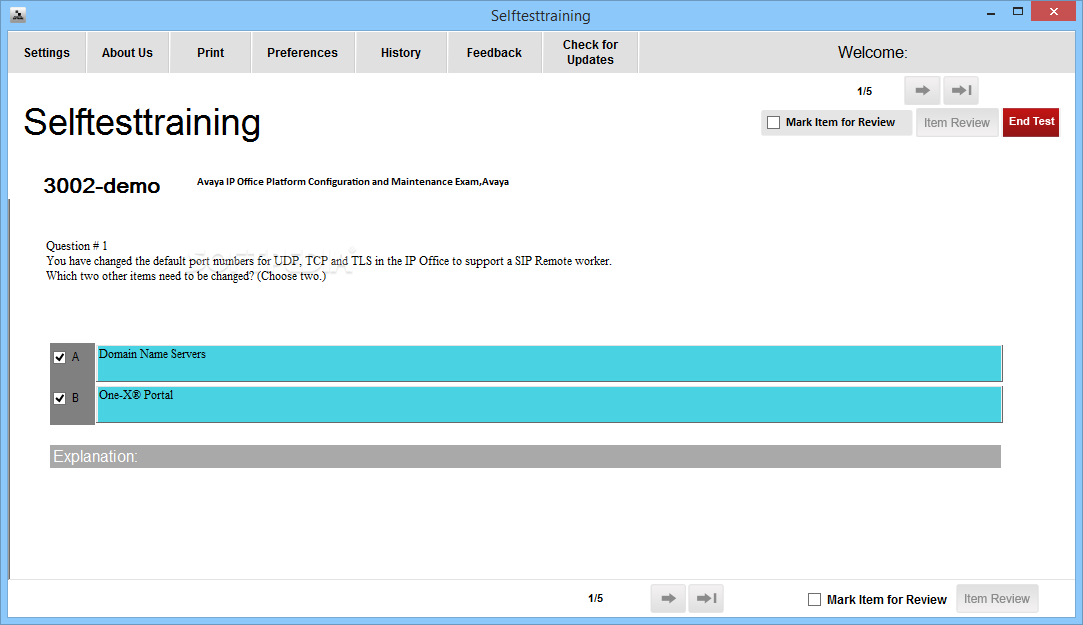
Task: Open the About Us menu
Action: 127,52
